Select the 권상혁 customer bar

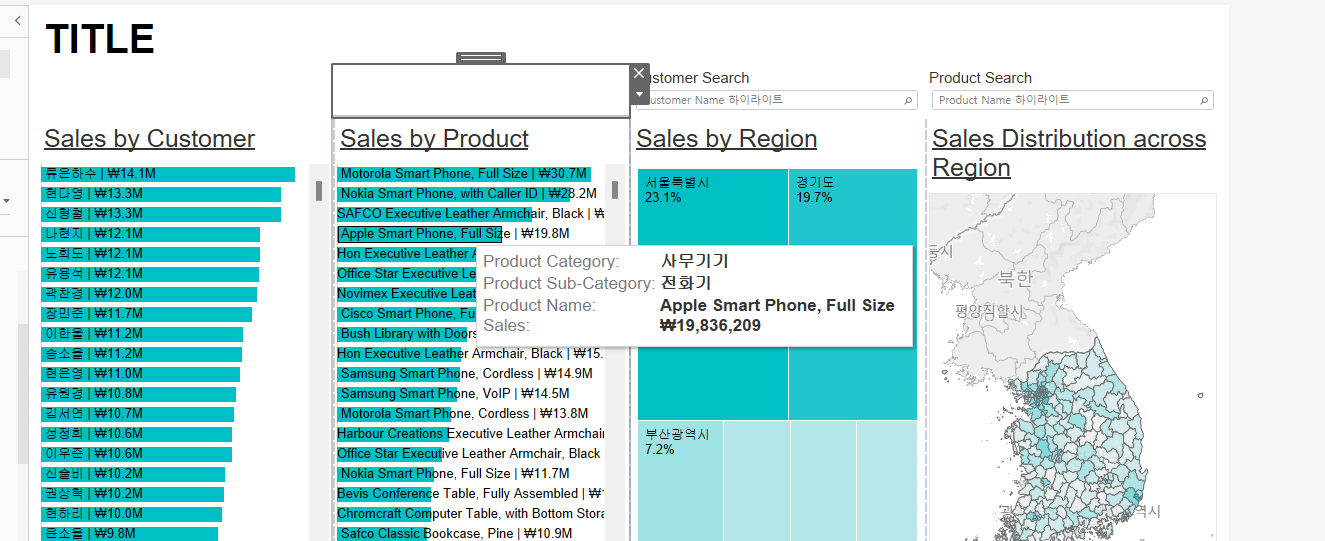pos(132,494)
